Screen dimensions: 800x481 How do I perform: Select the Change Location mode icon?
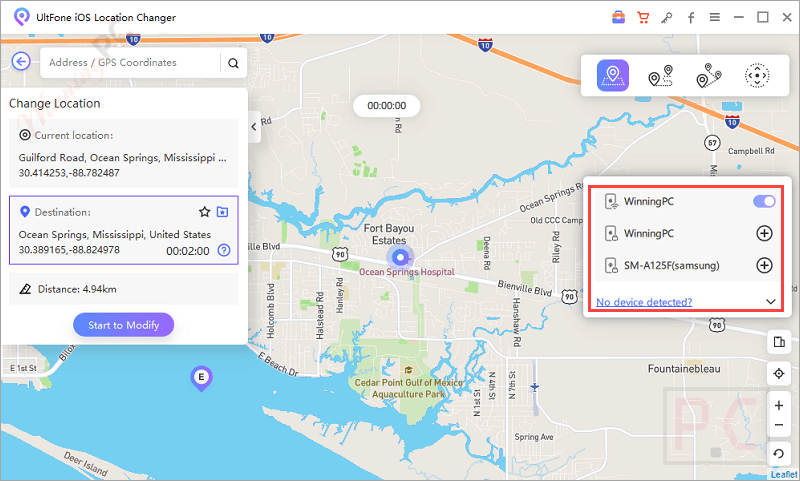pyautogui.click(x=613, y=75)
